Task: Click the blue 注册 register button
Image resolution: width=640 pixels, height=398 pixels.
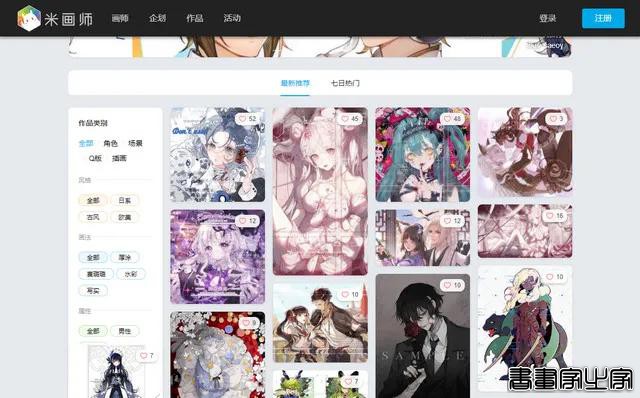Action: [603, 18]
